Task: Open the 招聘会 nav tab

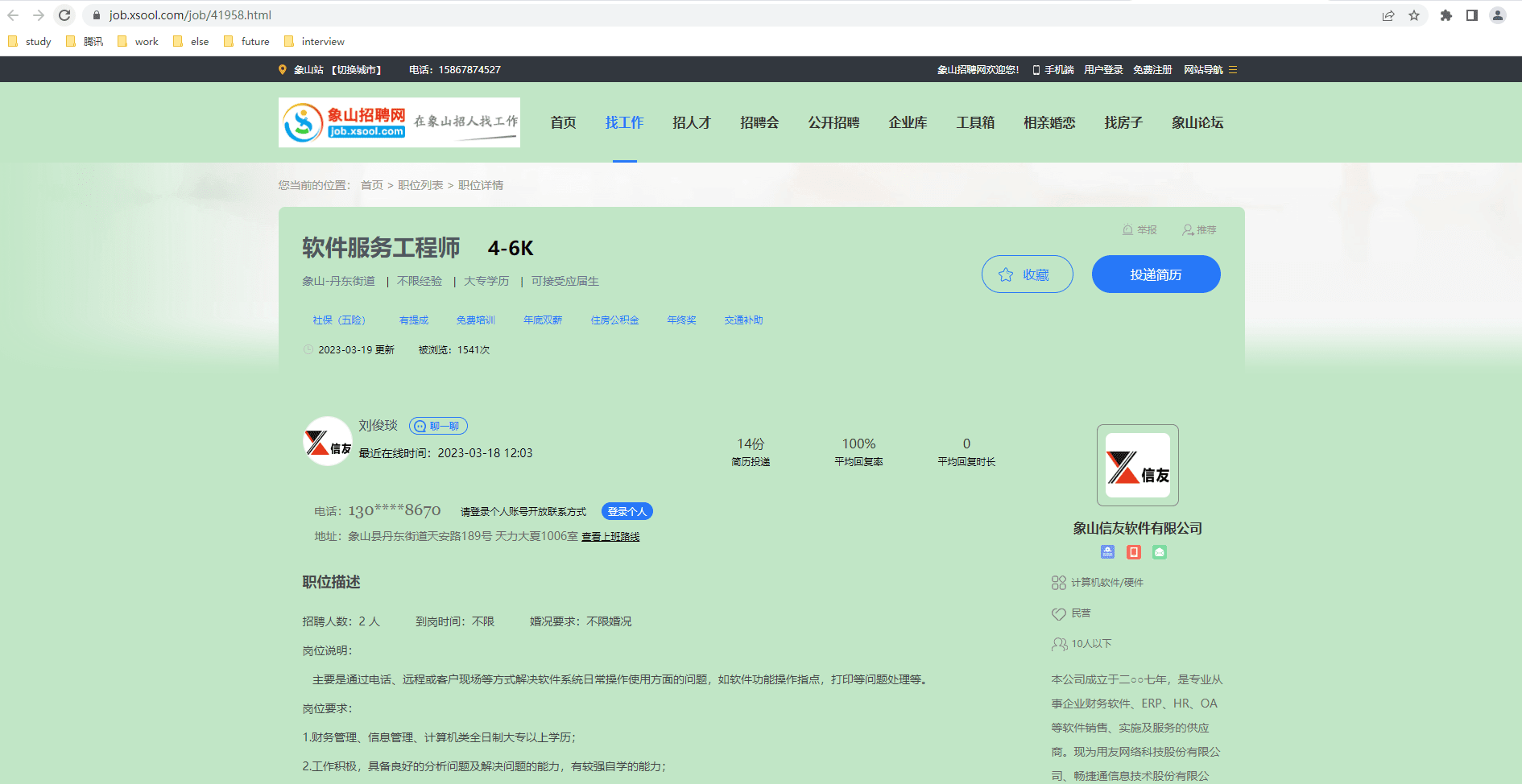Action: (x=760, y=122)
